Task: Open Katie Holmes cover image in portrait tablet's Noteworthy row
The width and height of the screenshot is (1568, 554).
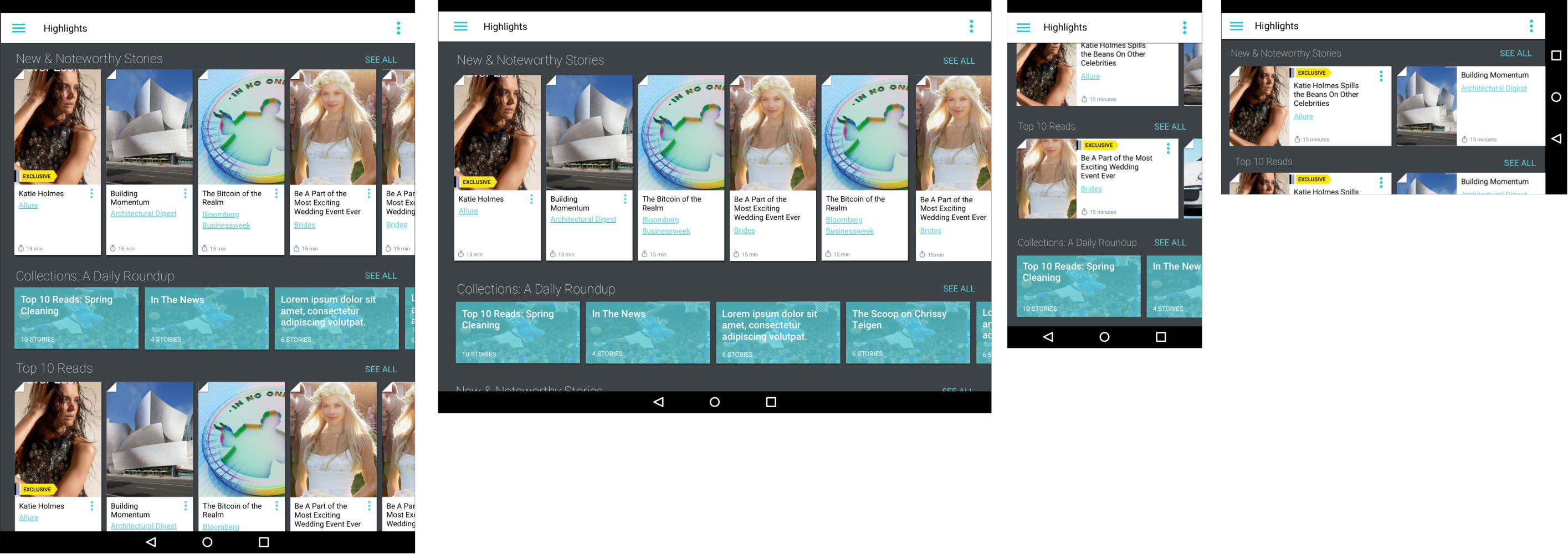Action: coord(57,127)
